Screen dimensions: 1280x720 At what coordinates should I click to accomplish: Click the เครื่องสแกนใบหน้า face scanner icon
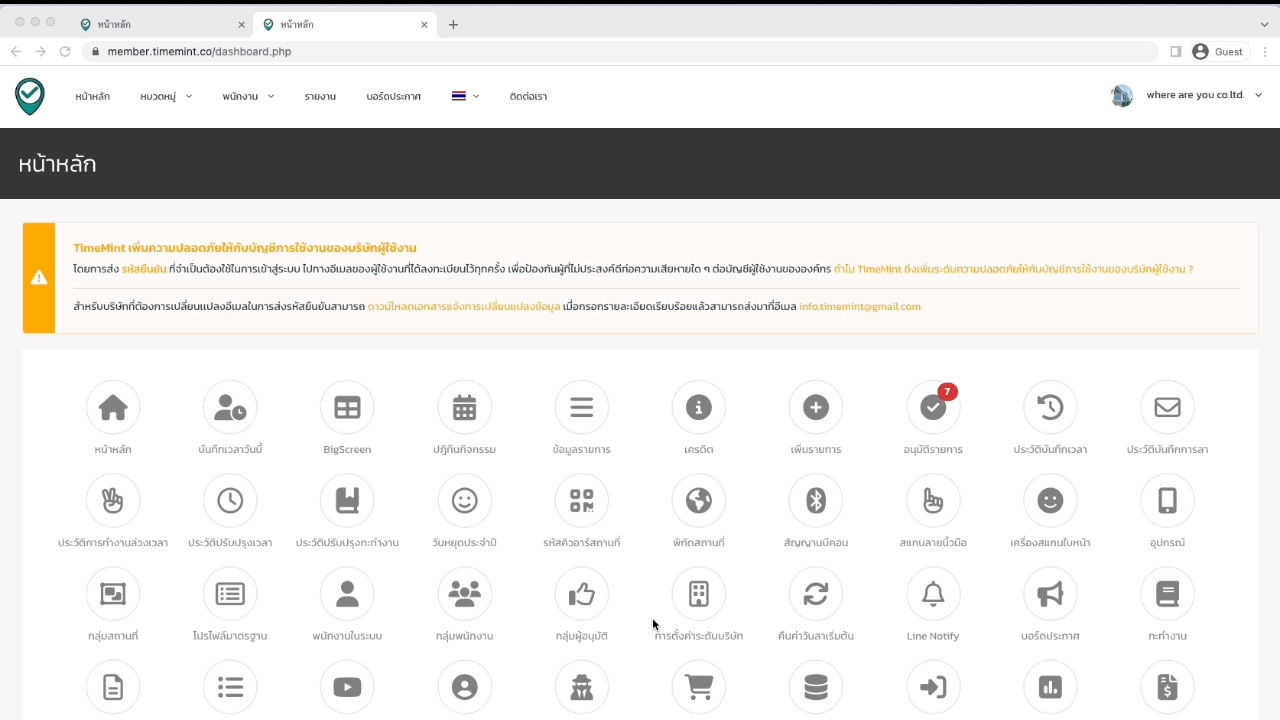(1049, 501)
